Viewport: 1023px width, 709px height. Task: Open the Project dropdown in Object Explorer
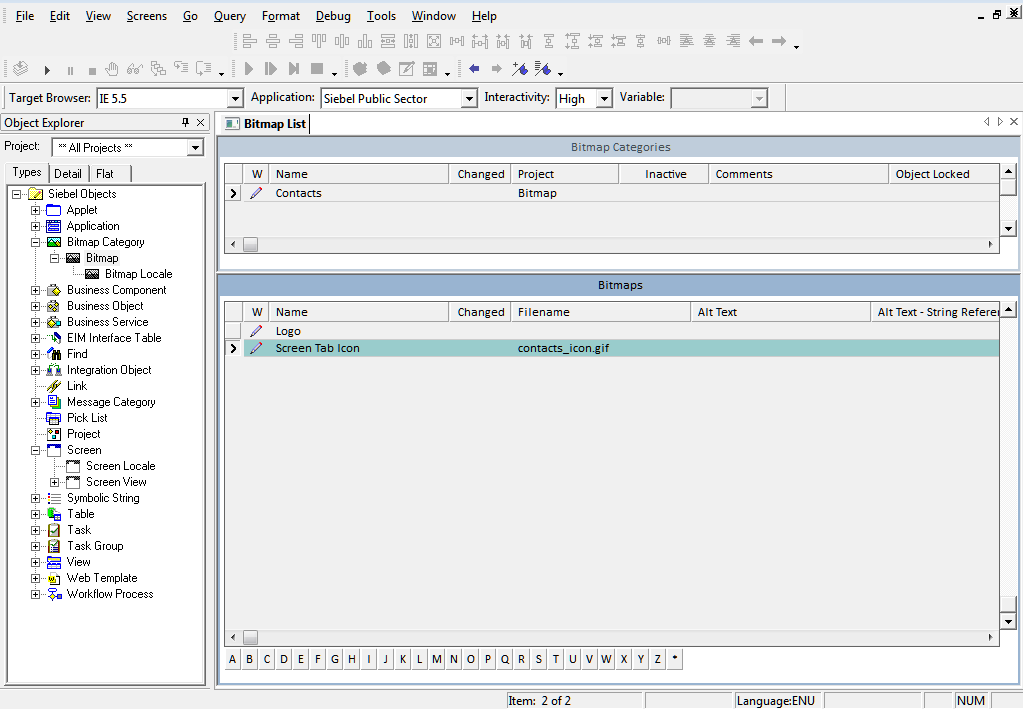tap(195, 148)
